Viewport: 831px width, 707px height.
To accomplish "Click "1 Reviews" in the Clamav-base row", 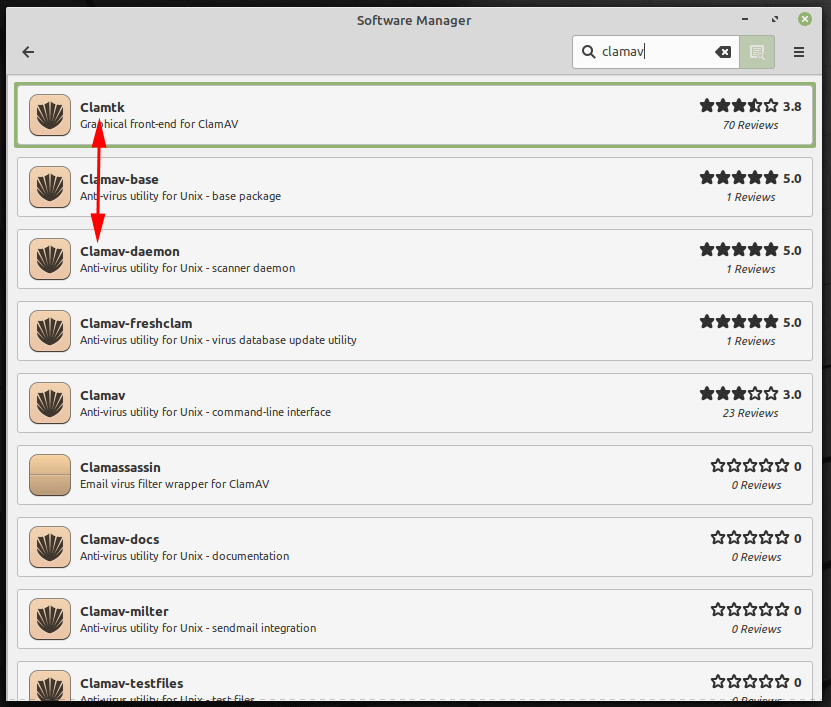I will pyautogui.click(x=750, y=198).
